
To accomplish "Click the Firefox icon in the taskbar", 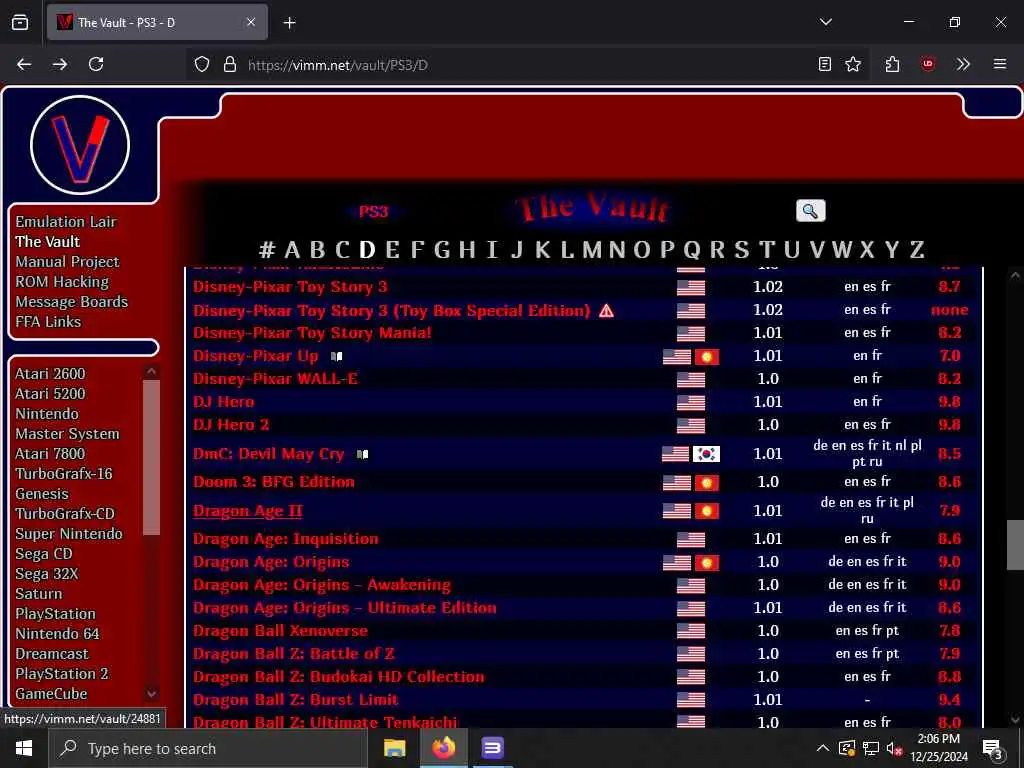I will coord(443,748).
